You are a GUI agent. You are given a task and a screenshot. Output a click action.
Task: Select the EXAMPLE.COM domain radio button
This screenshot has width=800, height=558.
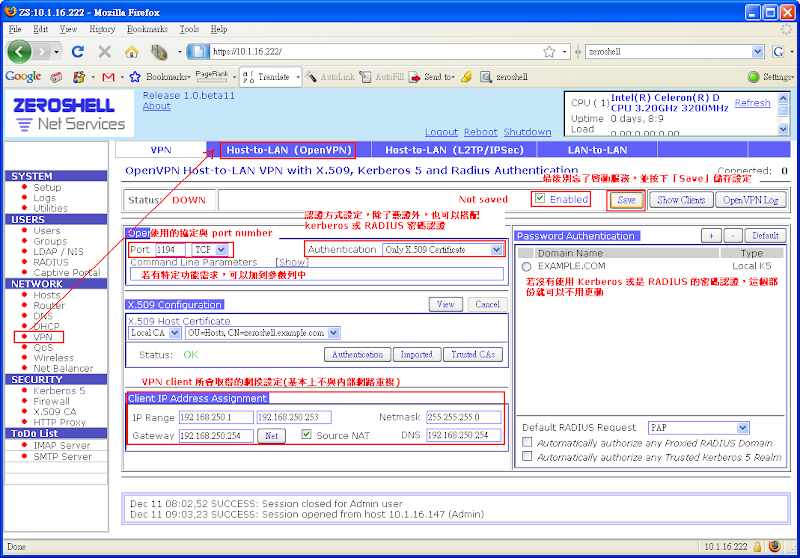pos(526,266)
